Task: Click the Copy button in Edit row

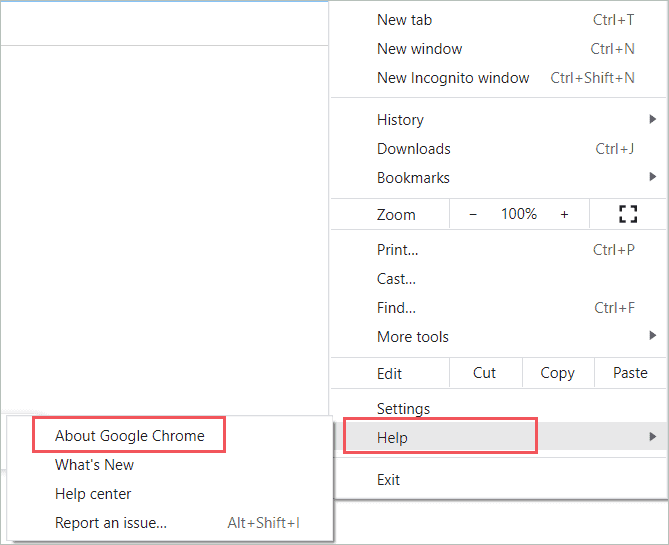Action: tap(558, 373)
